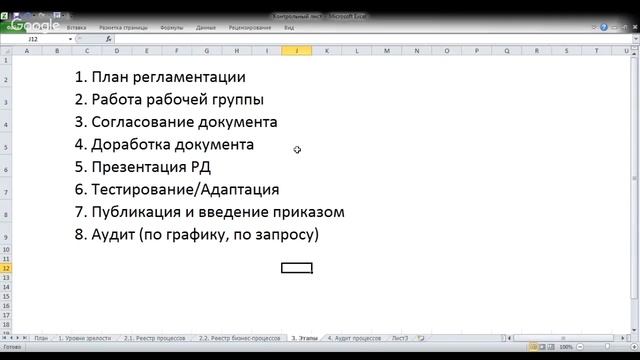Screen dimensions: 640x360
Task: Select row 12 header
Action: pos(6,268)
